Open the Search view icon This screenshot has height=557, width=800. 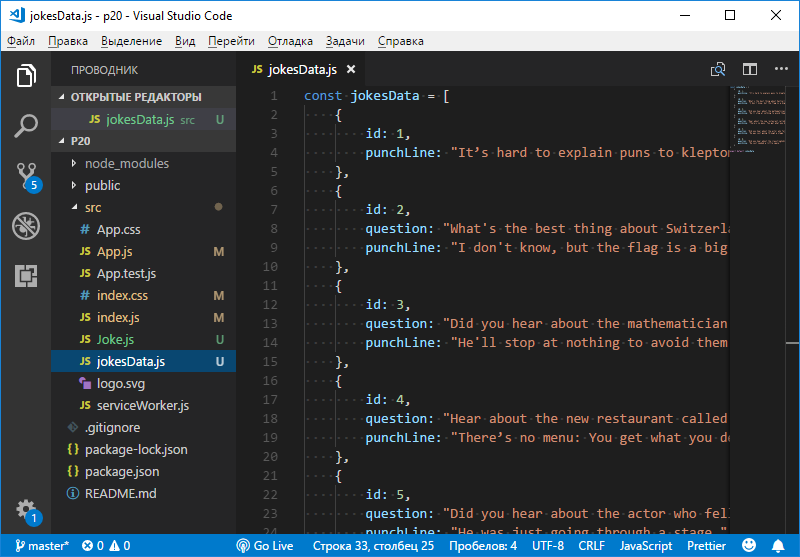click(x=26, y=126)
